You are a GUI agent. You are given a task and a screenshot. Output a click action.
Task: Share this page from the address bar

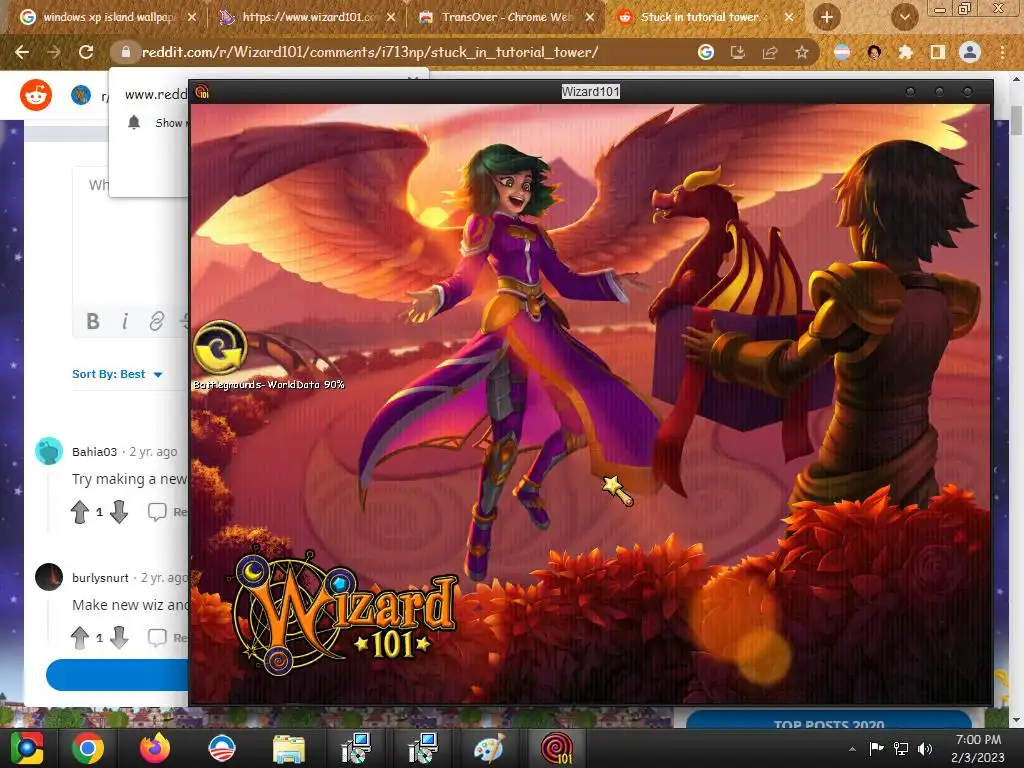(770, 52)
